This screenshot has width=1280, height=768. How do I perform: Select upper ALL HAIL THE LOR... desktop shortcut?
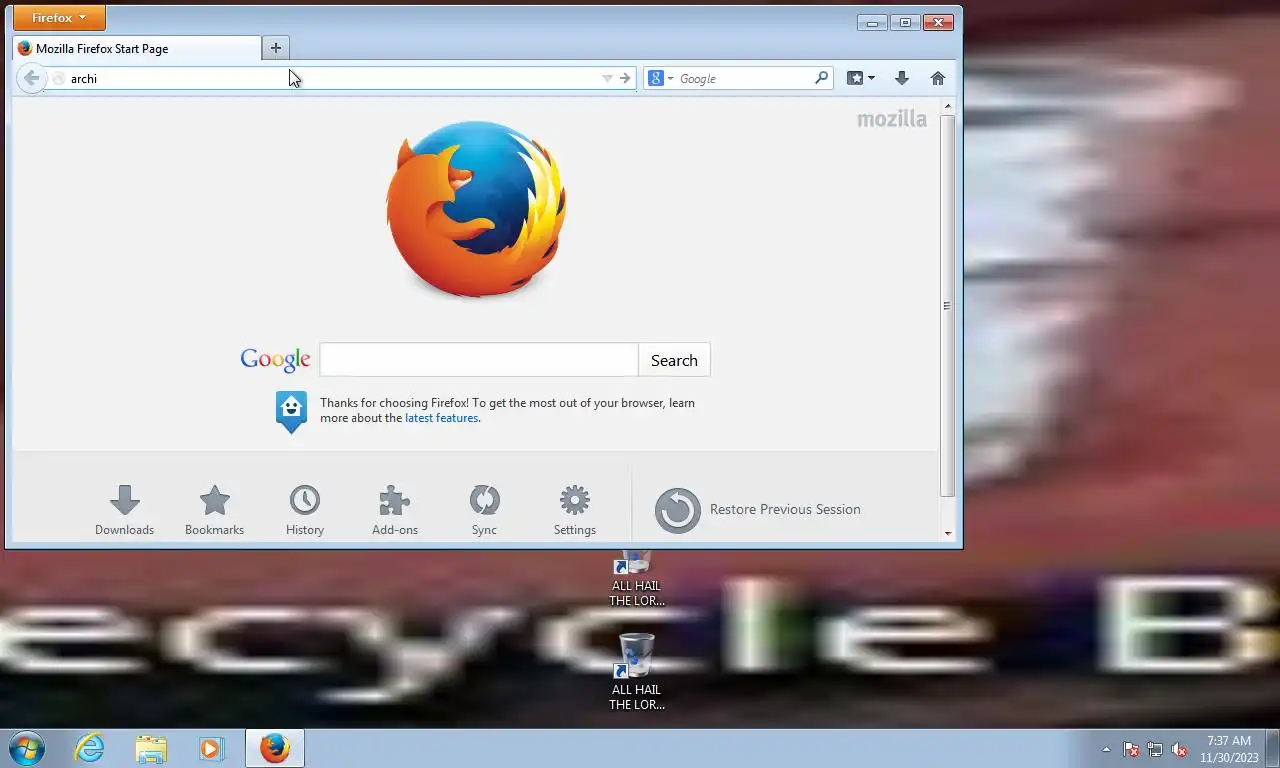pos(637,578)
